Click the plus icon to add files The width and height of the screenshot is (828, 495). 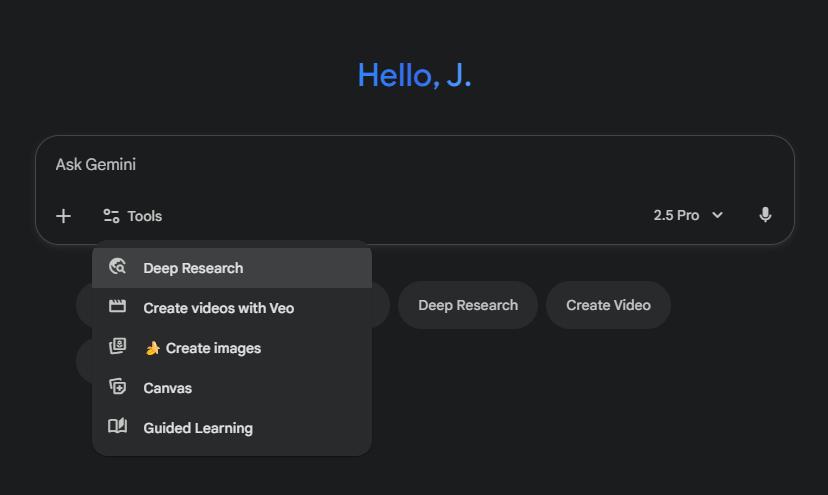(x=63, y=216)
